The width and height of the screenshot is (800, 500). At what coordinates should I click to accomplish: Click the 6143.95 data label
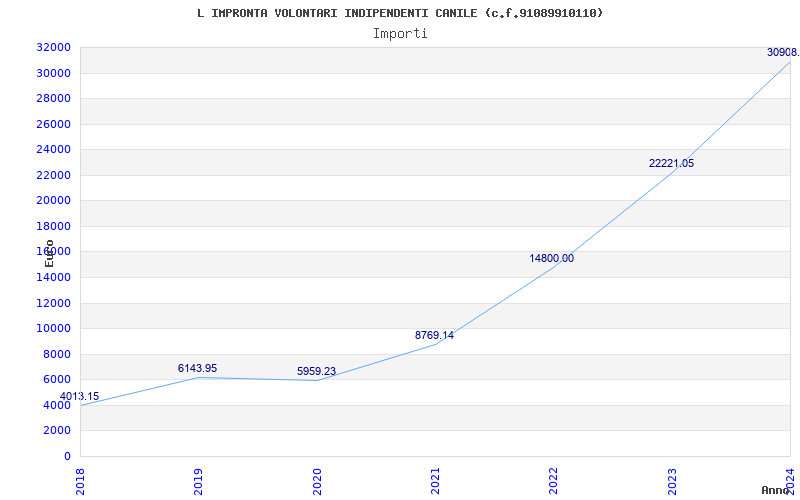[197, 368]
